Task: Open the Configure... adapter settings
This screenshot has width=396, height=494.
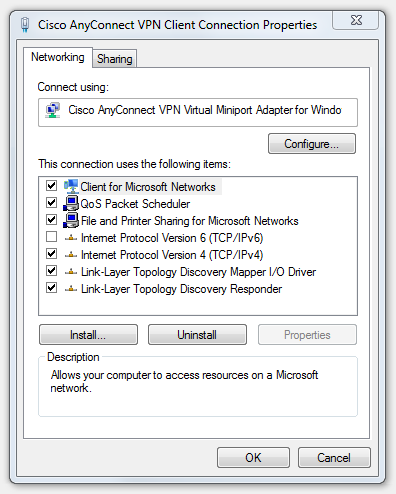Action: [312, 144]
